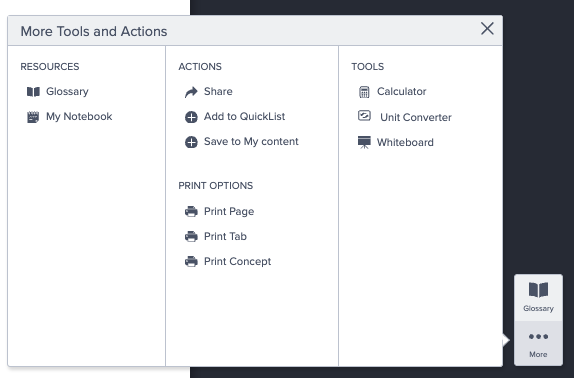Click the Whiteboard presentation icon
Viewport: 574px width, 378px height.
click(364, 142)
